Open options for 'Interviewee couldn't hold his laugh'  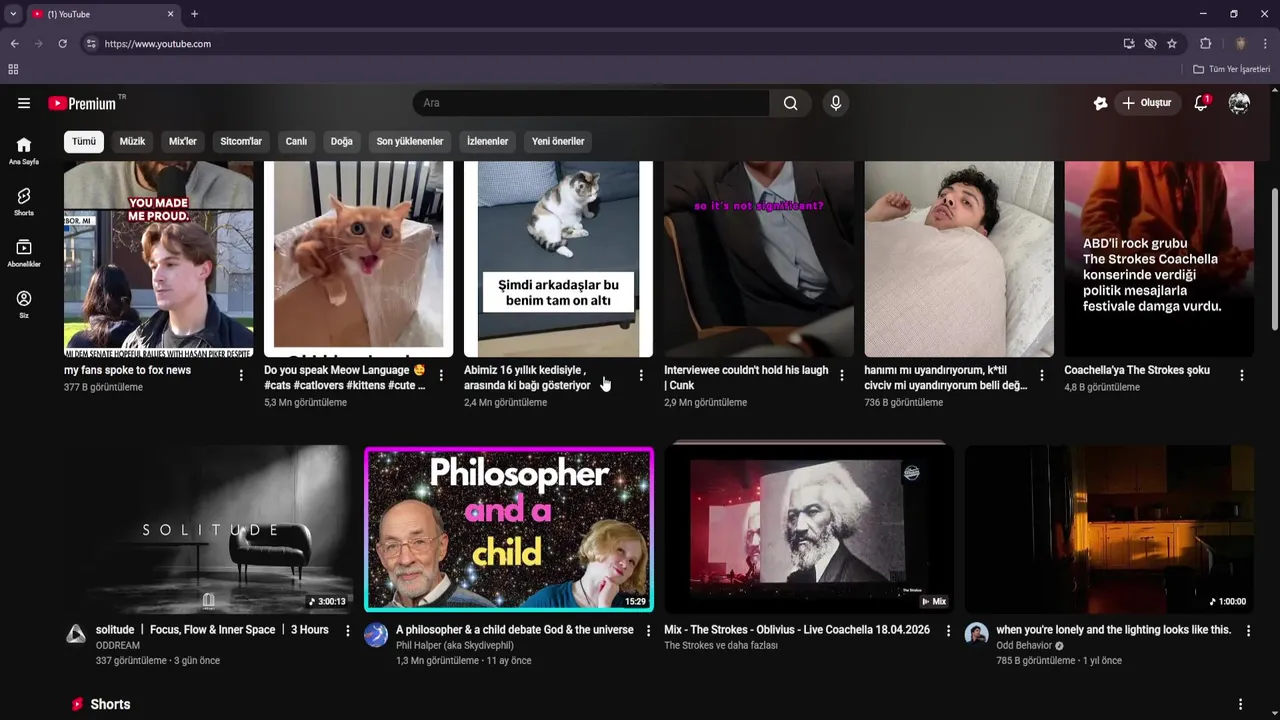click(841, 375)
